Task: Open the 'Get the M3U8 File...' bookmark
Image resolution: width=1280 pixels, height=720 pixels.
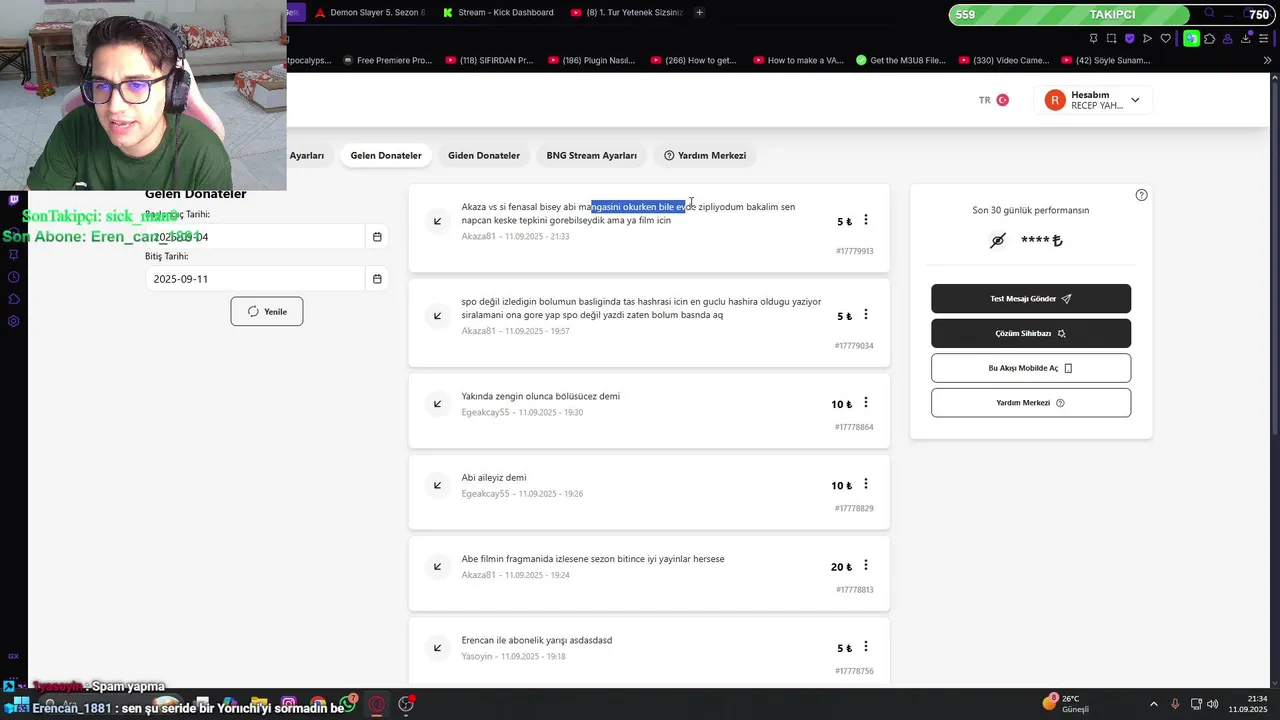Action: click(900, 60)
